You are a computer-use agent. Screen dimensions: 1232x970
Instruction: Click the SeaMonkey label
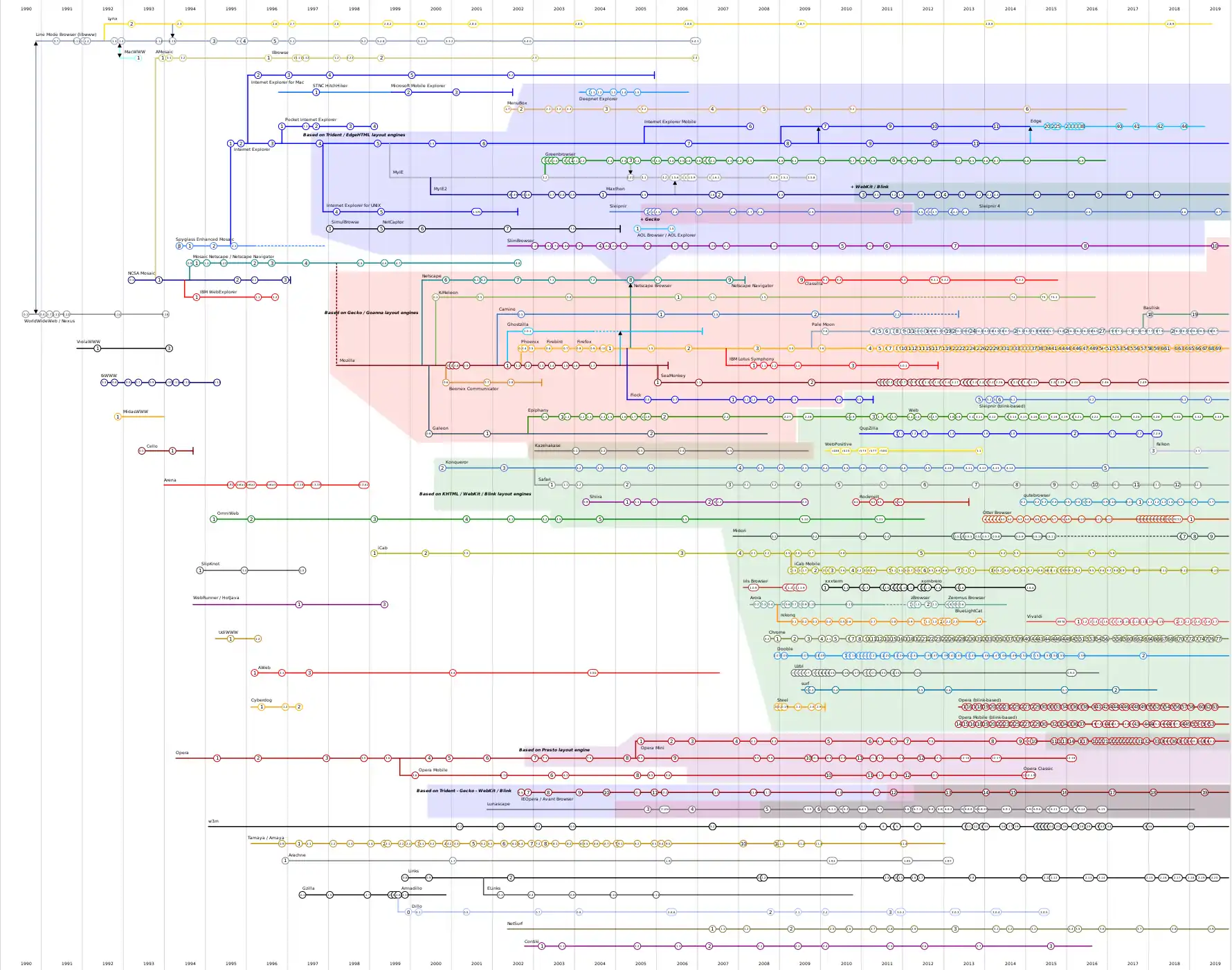pos(673,376)
